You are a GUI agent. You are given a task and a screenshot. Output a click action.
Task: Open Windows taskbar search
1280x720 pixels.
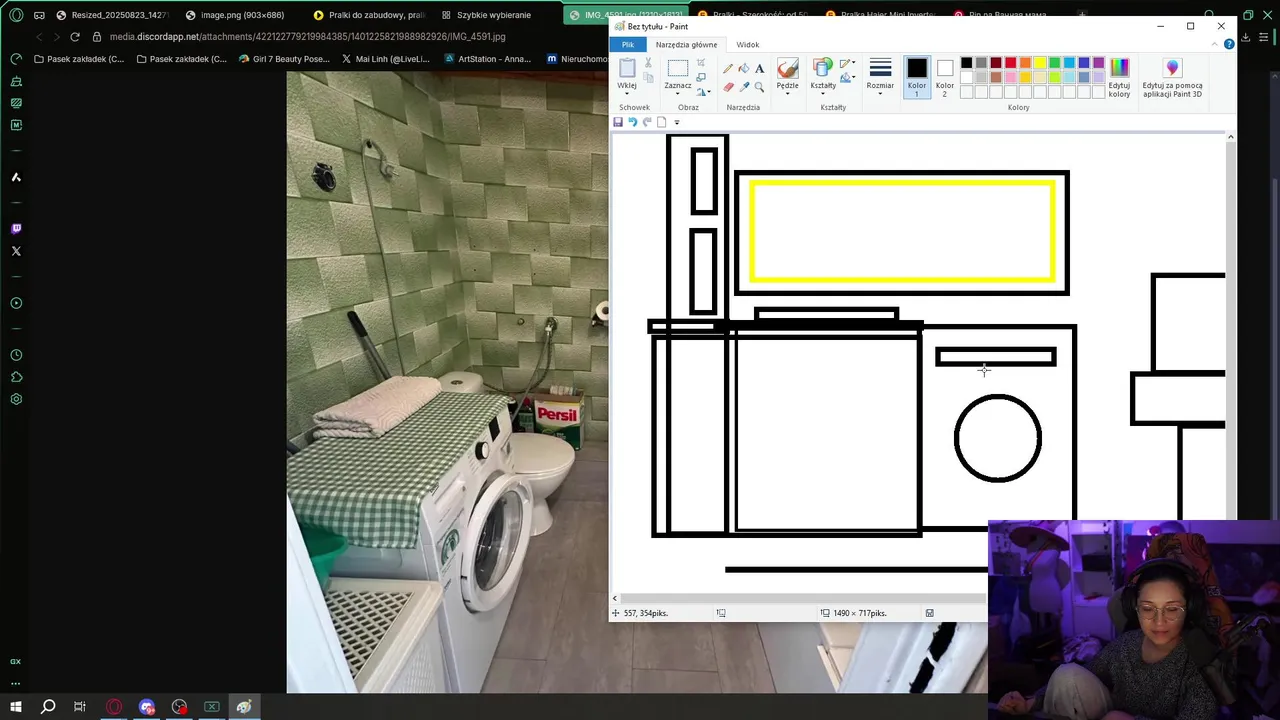point(48,707)
